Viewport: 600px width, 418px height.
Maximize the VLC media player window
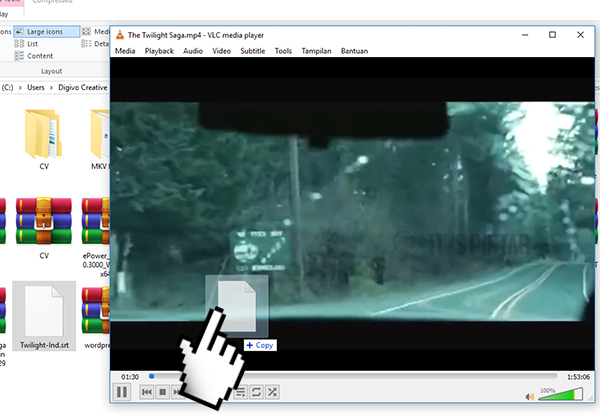552,35
